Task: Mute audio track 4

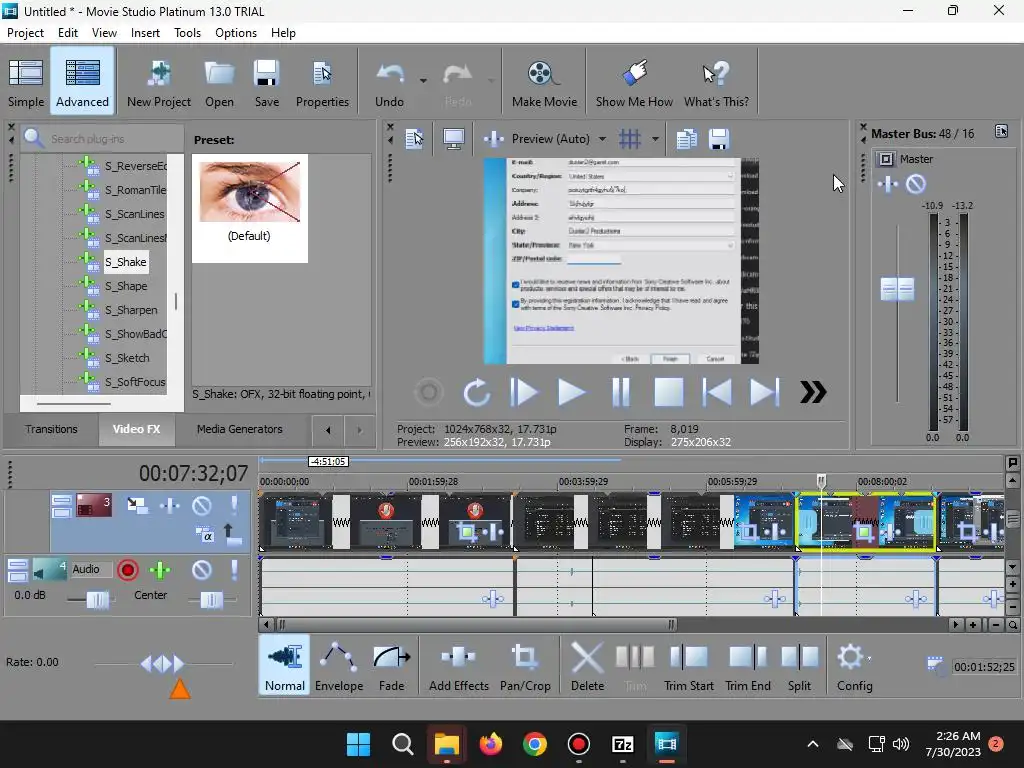Action: click(202, 570)
